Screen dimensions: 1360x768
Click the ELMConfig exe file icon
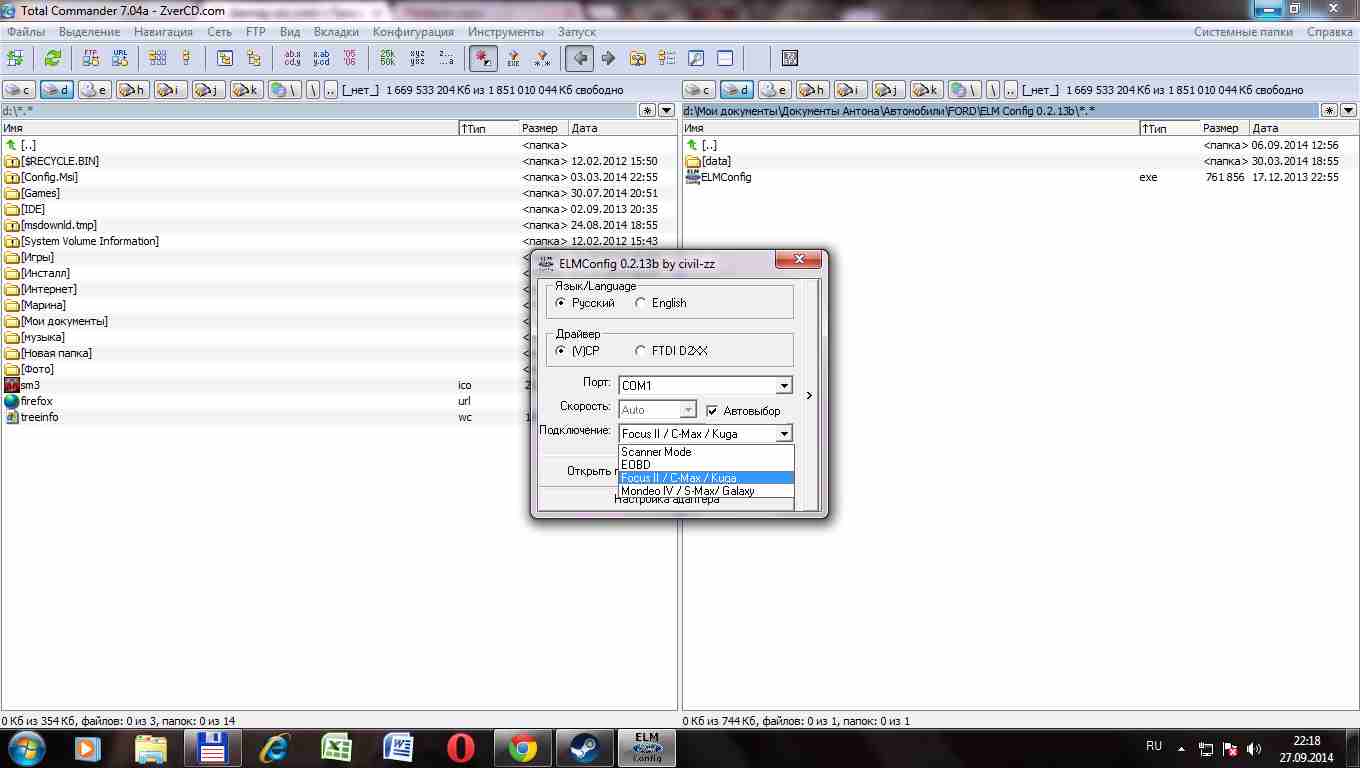[692, 177]
